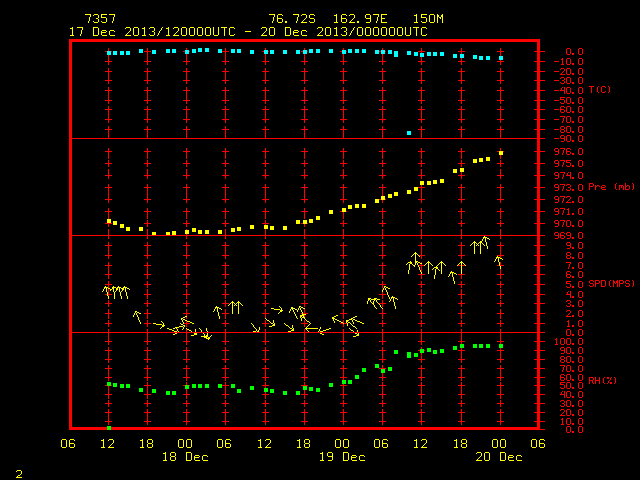Screen dimensions: 640x480
Task: Click the green RH point at 0.0
Action: click(x=109, y=428)
